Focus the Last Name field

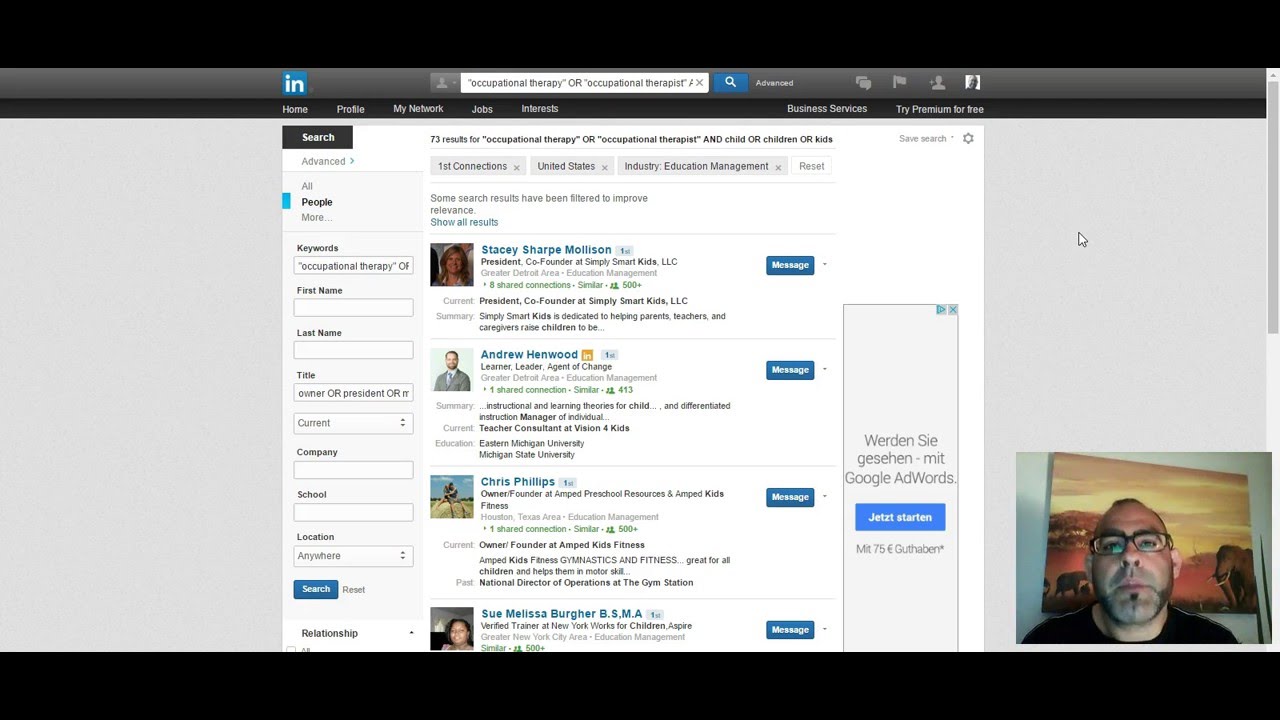click(x=353, y=350)
